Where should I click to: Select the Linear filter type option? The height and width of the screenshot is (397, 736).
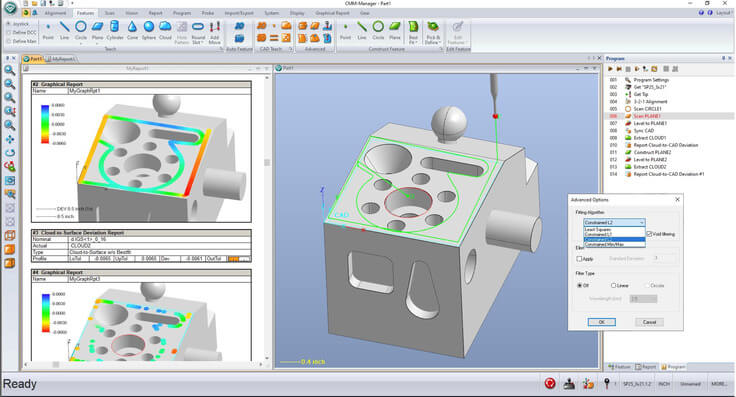[x=613, y=285]
